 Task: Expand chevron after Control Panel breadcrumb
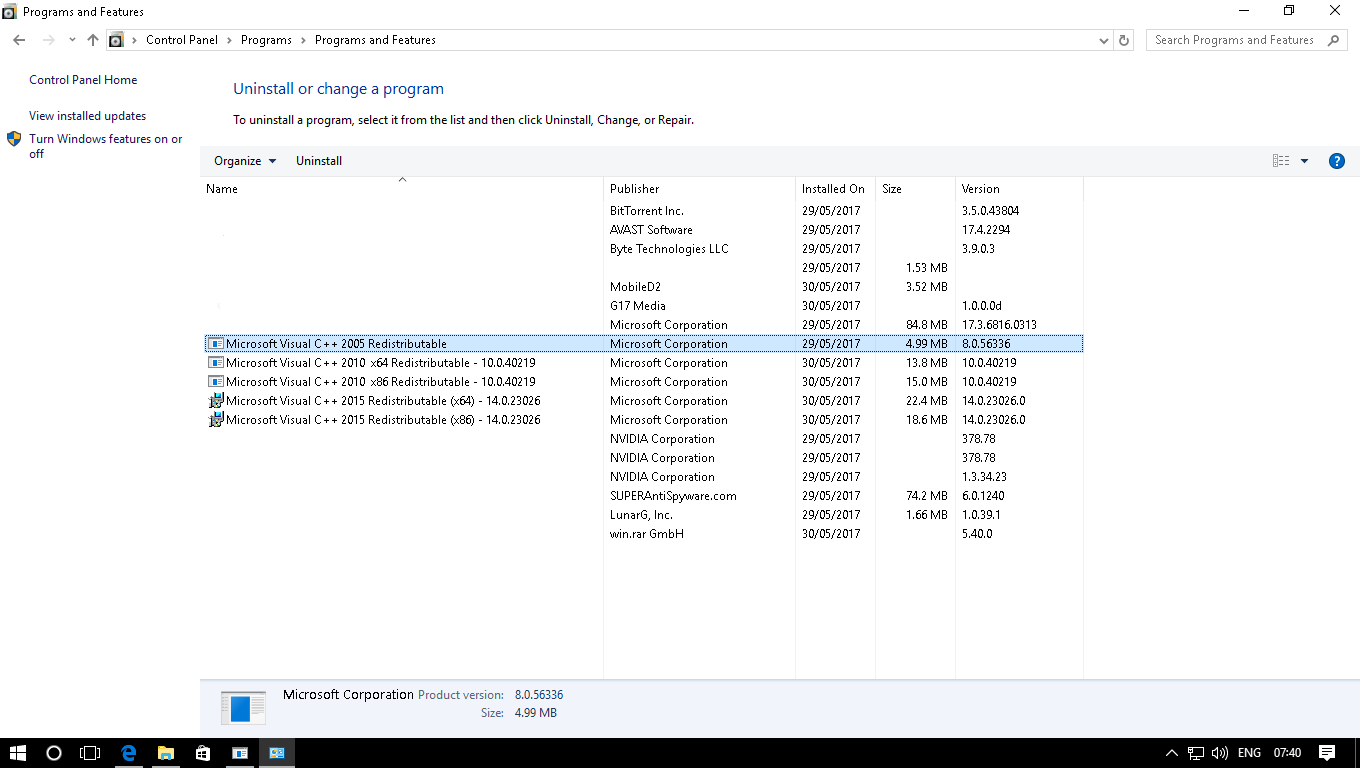pos(229,40)
